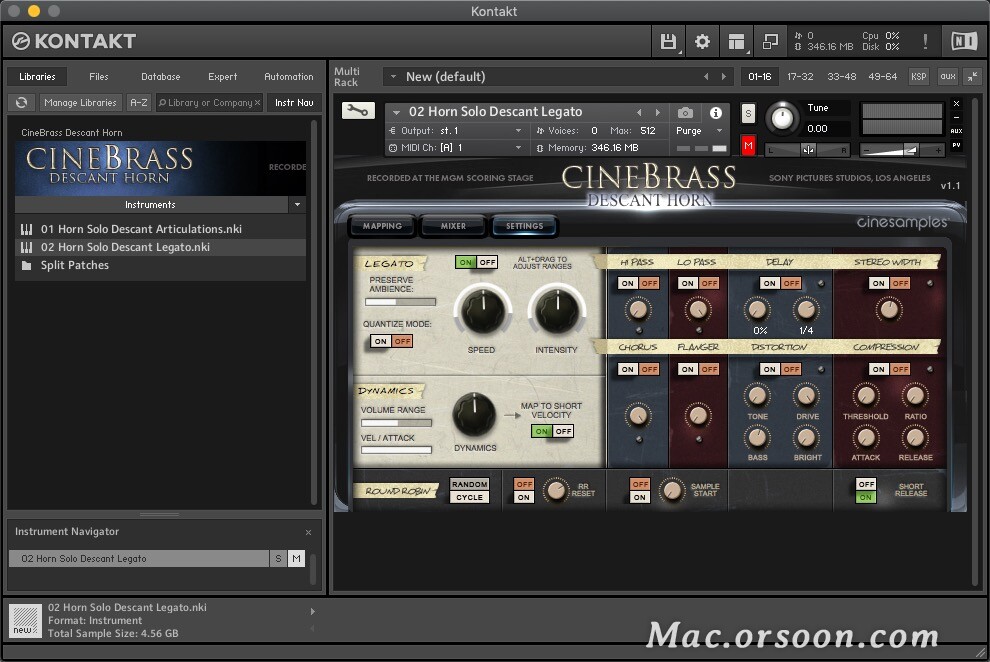This screenshot has width=990, height=662.
Task: Toggle Chorus effect ON/OFF
Action: coord(639,369)
